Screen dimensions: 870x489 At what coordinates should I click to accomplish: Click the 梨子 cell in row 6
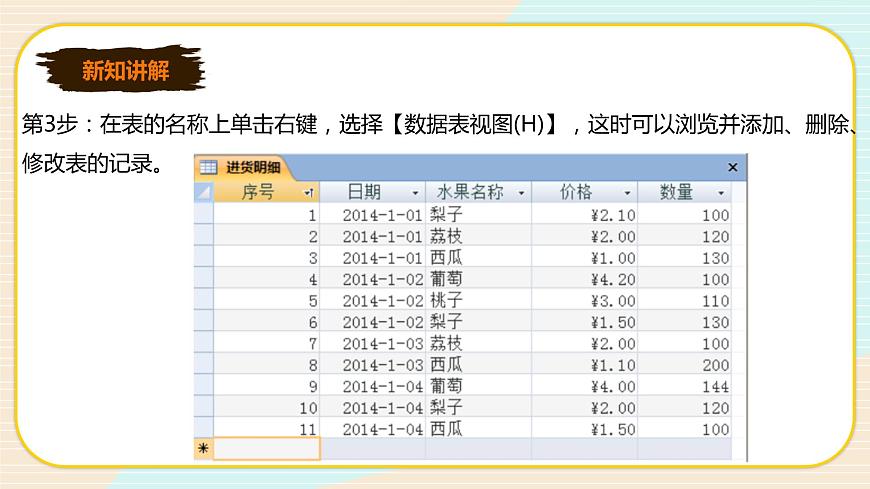[x=478, y=321]
